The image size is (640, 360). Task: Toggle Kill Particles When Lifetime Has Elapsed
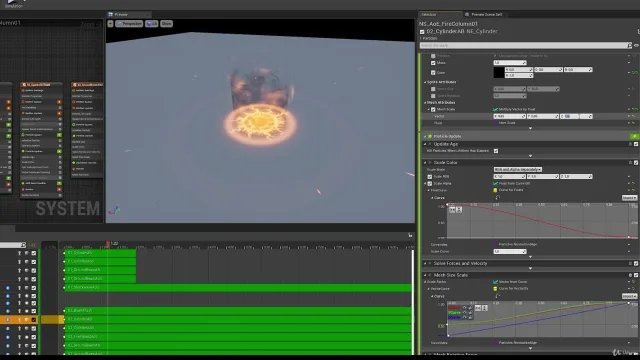click(496, 151)
